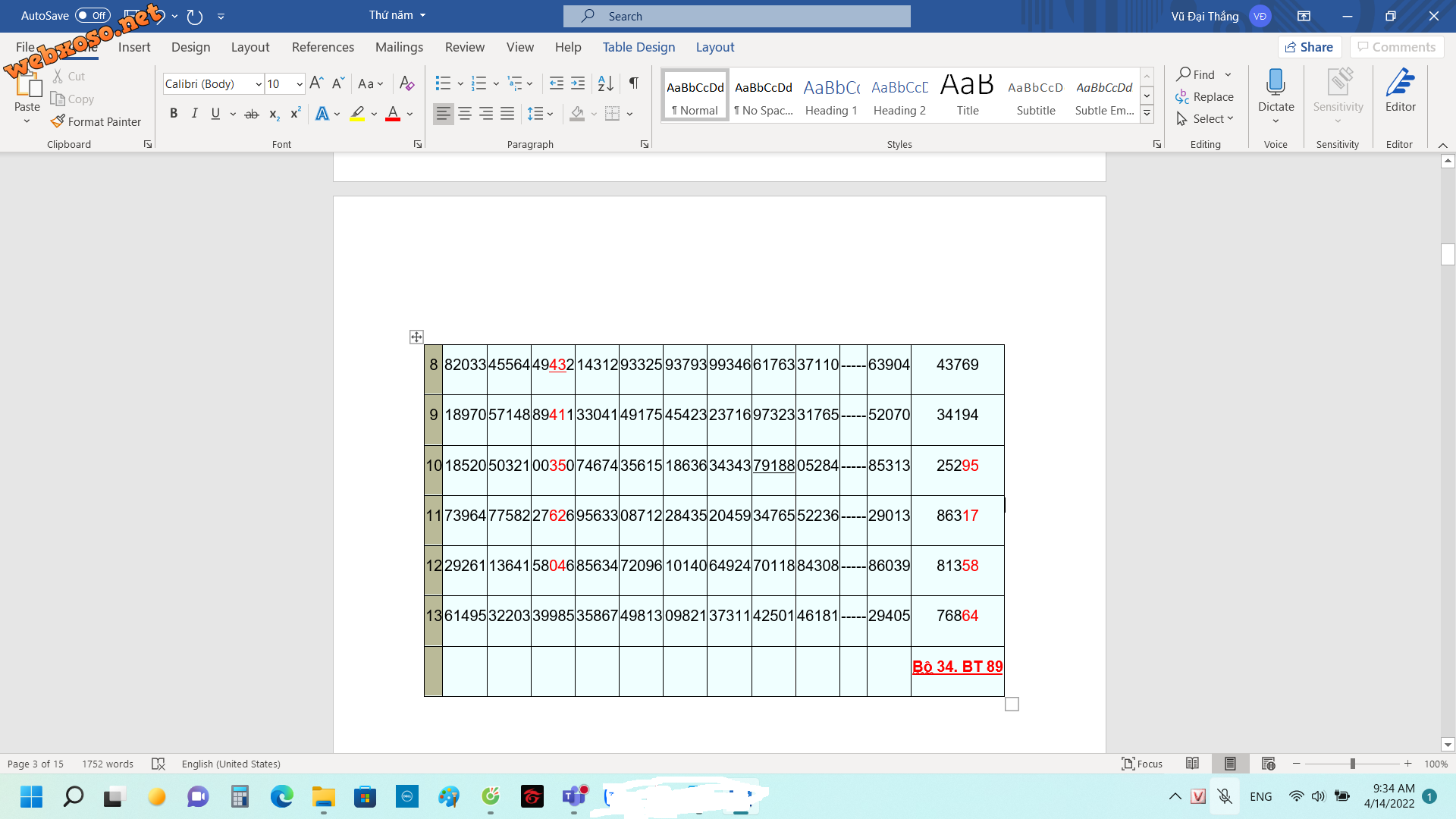This screenshot has height=819, width=1456.
Task: Select Print Layout view
Action: (1230, 764)
